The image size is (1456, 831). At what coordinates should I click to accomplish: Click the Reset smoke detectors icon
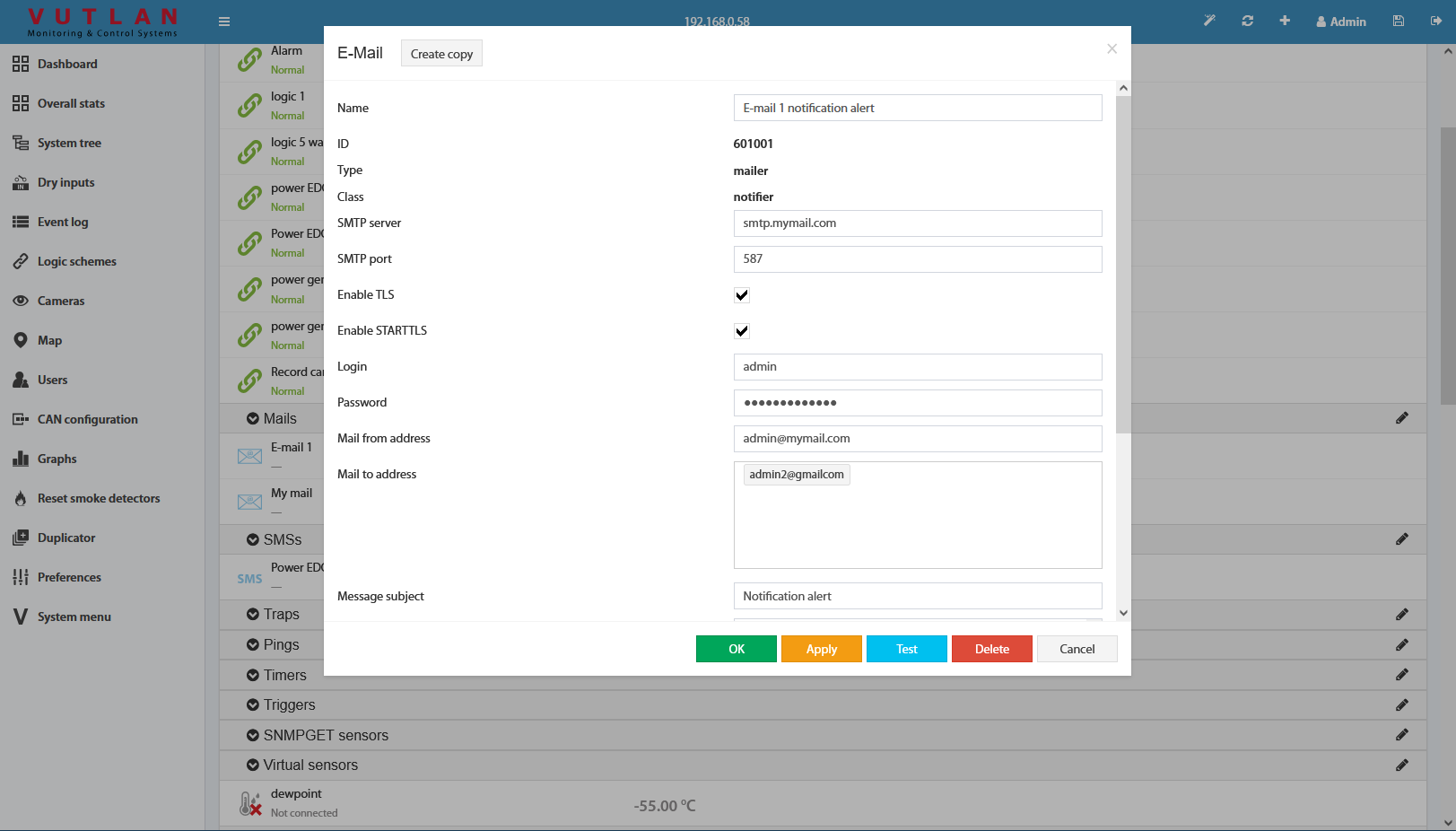coord(21,498)
